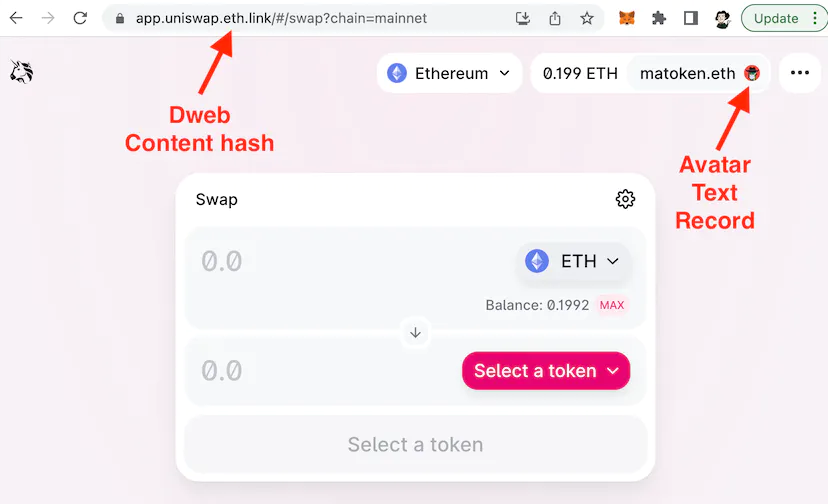This screenshot has width=828, height=504.
Task: Reload the page
Action: click(x=80, y=18)
